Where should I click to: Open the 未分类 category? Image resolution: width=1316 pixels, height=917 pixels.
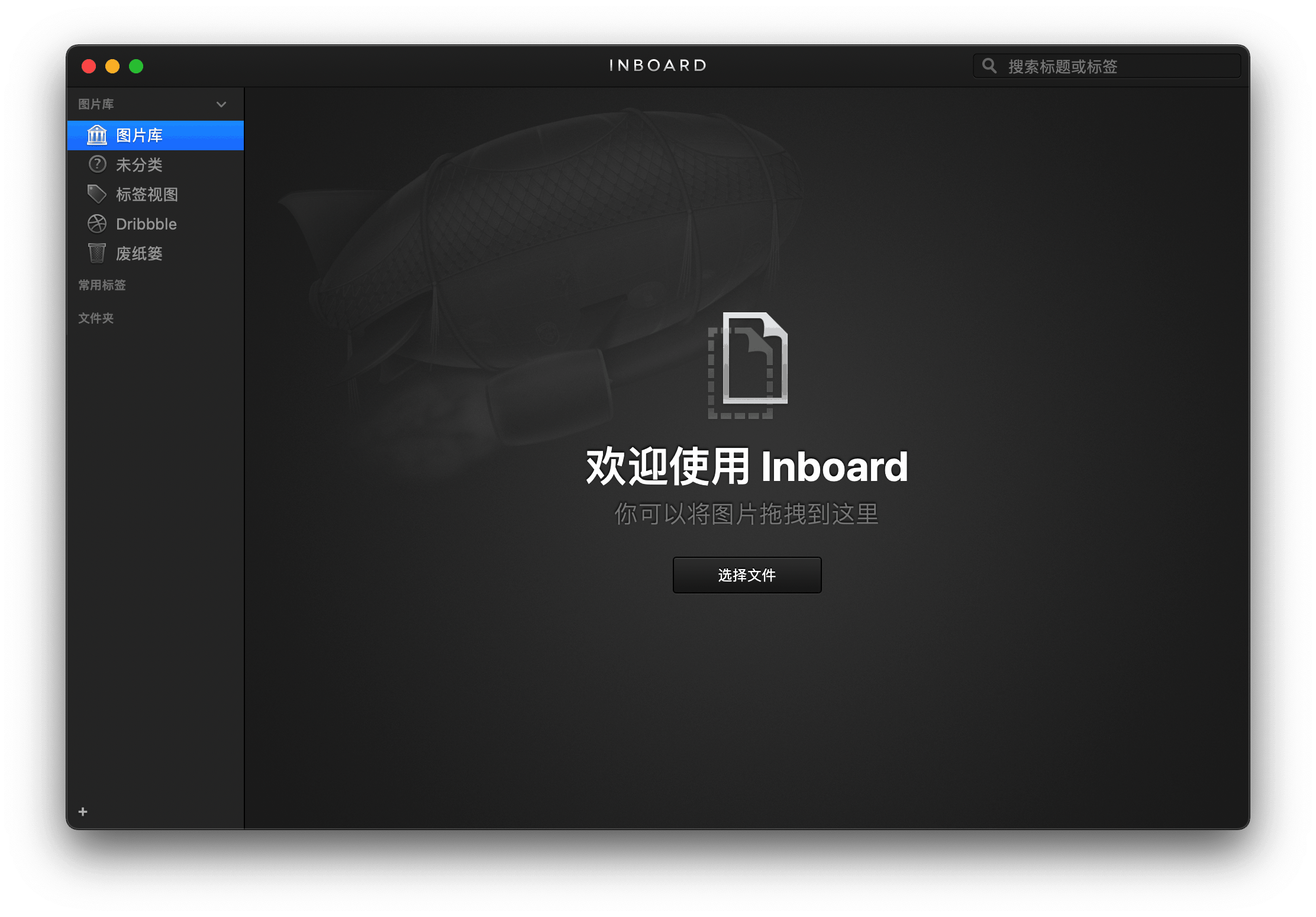point(156,164)
